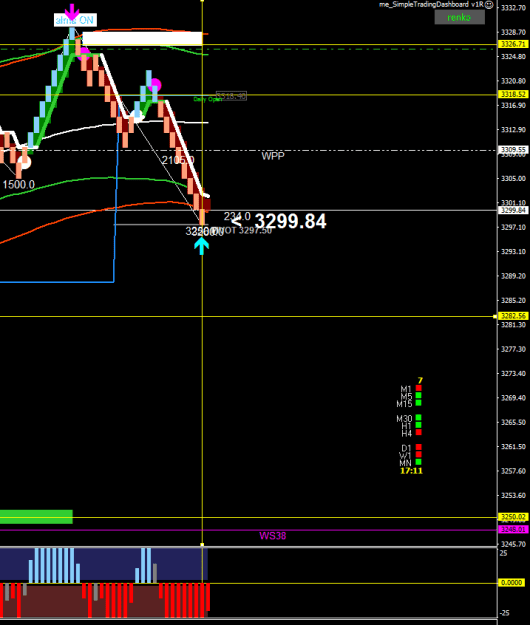Click the 3318.52 yellow price tag on axis
The width and height of the screenshot is (530, 625).
[x=513, y=94]
